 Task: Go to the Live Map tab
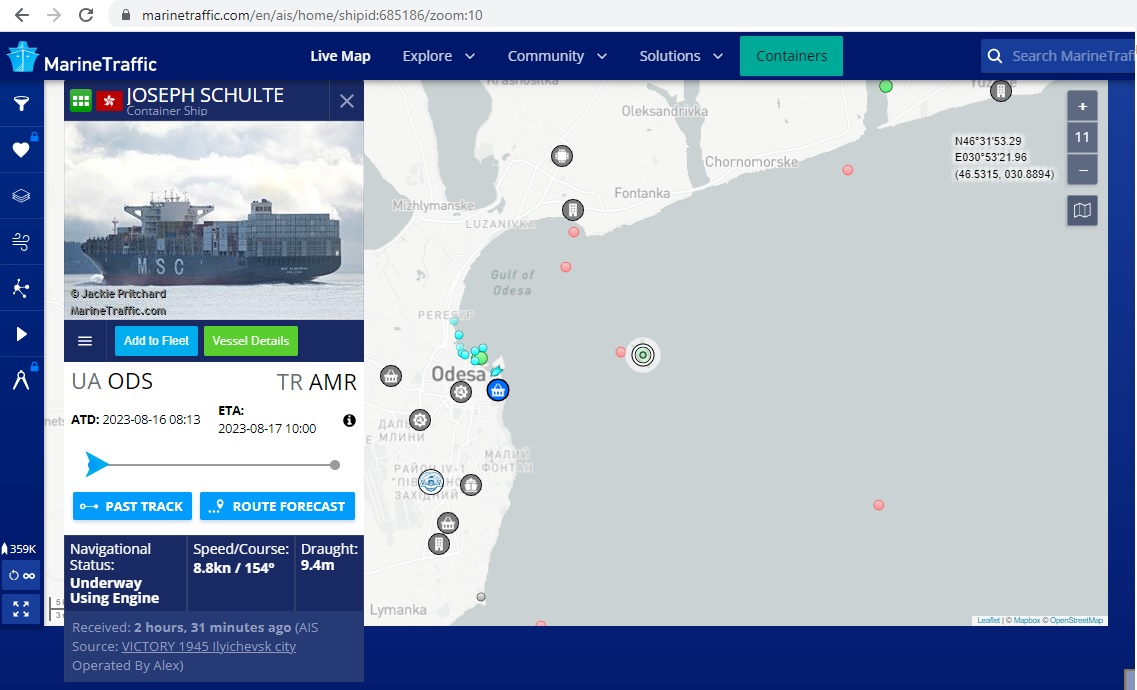pyautogui.click(x=340, y=56)
